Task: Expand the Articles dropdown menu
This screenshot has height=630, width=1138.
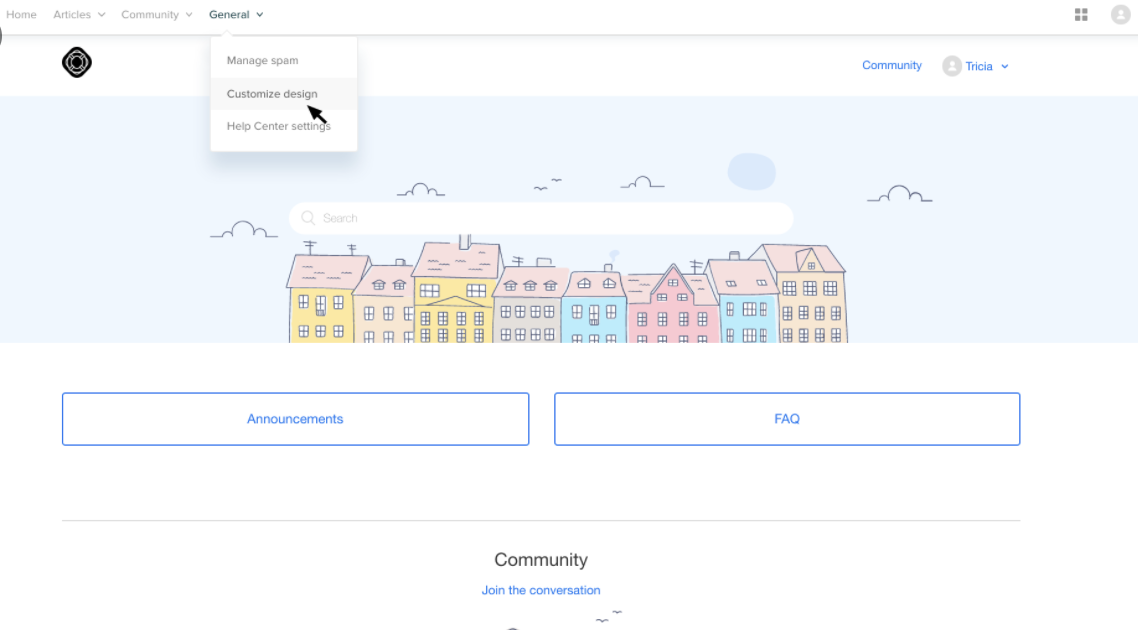Action: (x=79, y=15)
